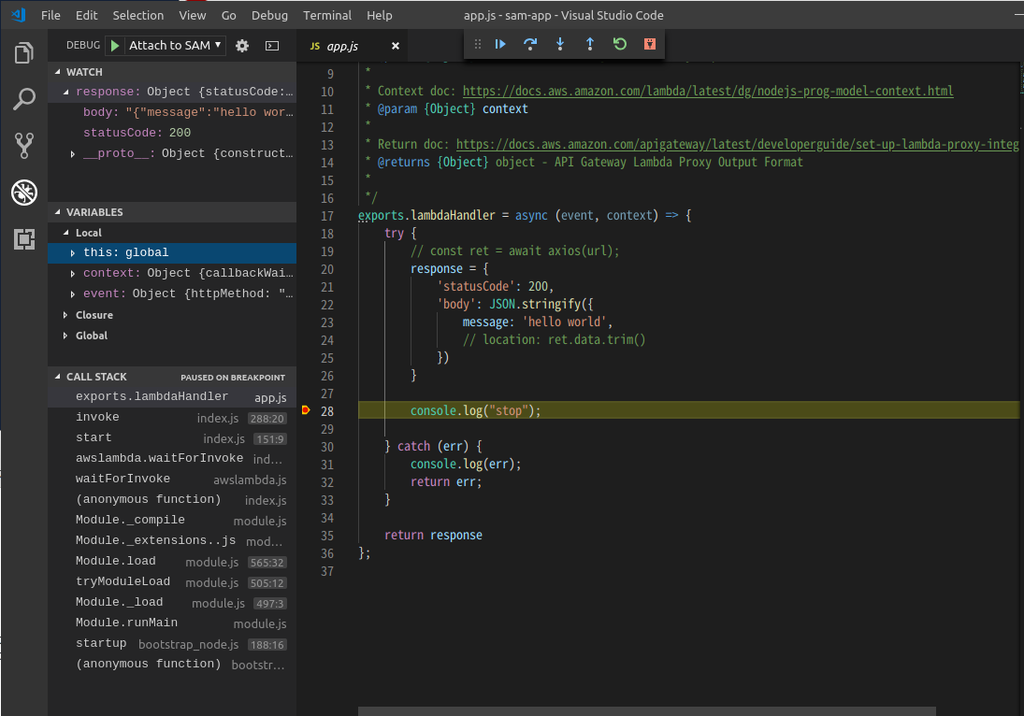Screen dimensions: 1024x716
Task: Open the Source Control view icon
Action: pyautogui.click(x=24, y=146)
